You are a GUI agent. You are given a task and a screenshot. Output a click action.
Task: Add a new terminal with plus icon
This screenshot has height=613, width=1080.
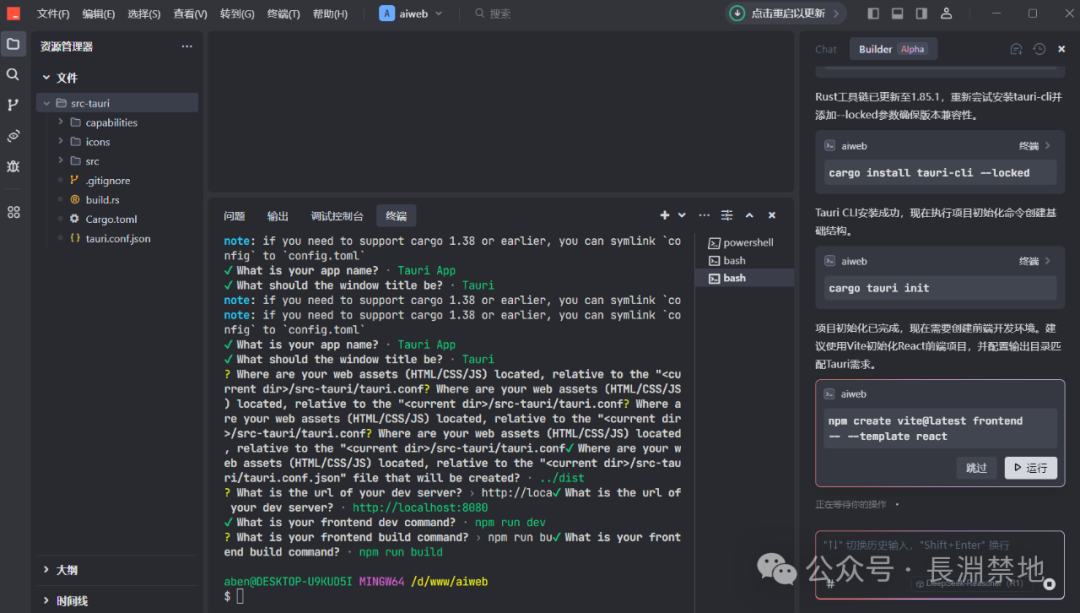pyautogui.click(x=664, y=216)
